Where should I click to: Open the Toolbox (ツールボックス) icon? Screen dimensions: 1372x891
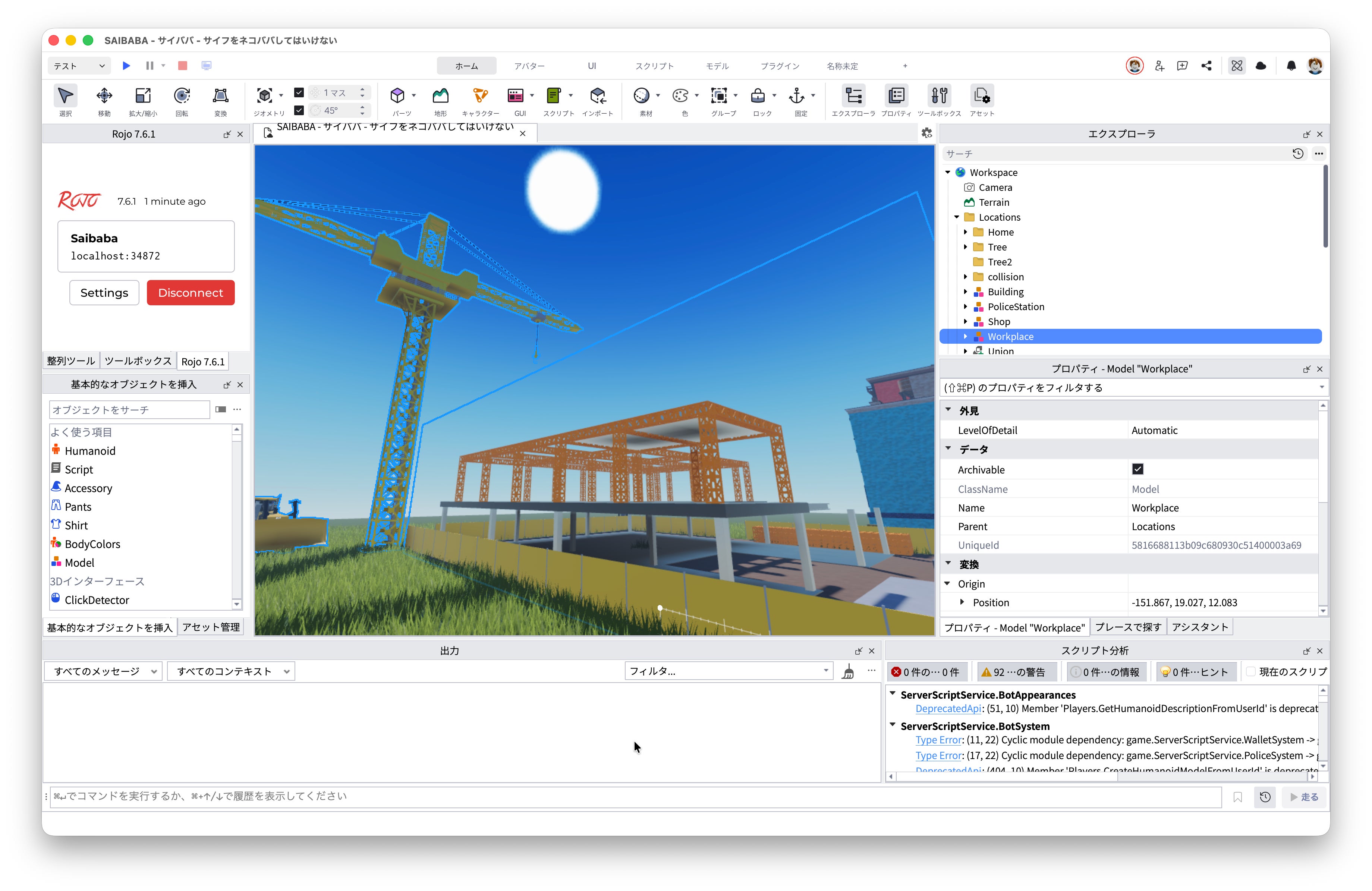[939, 101]
